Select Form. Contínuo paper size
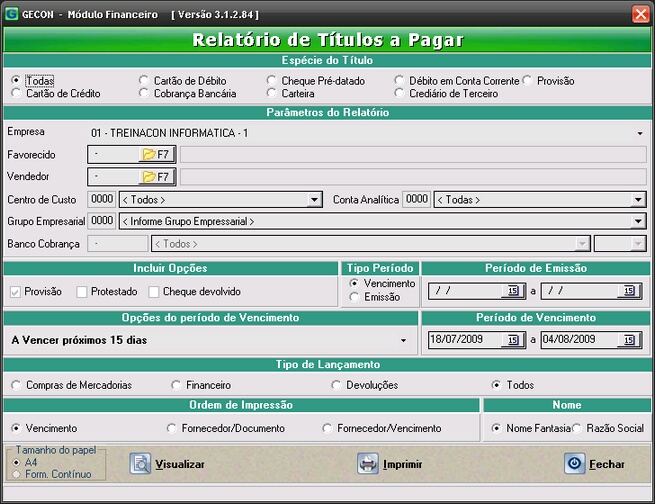This screenshot has width=655, height=504. click(16, 474)
